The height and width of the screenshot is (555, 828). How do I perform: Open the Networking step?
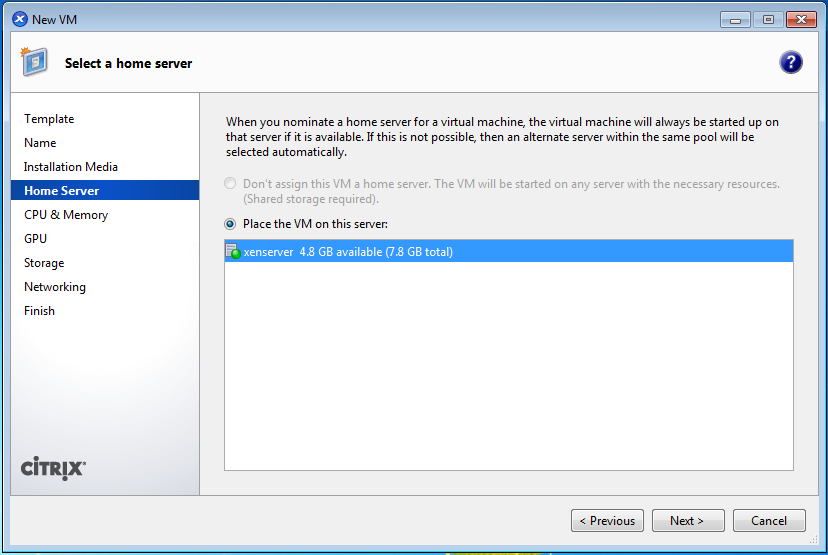point(55,287)
